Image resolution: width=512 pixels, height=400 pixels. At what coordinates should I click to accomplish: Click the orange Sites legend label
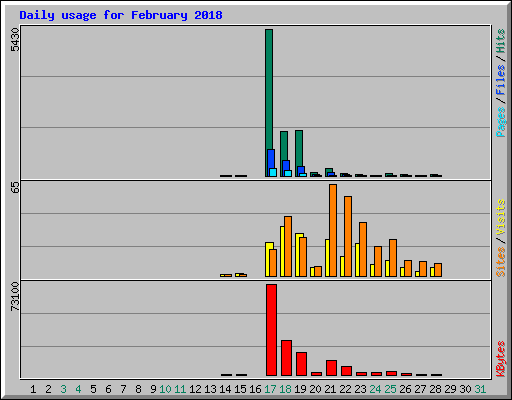(x=500, y=262)
